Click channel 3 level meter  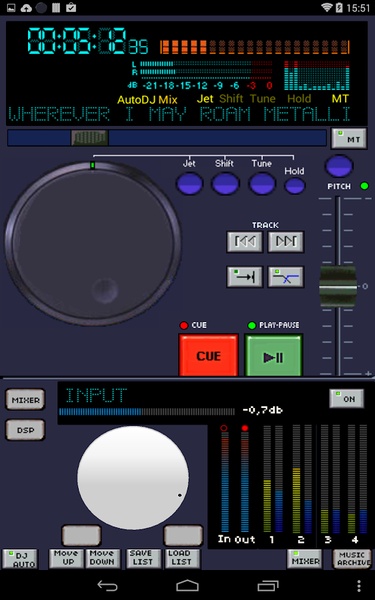tap(330, 479)
